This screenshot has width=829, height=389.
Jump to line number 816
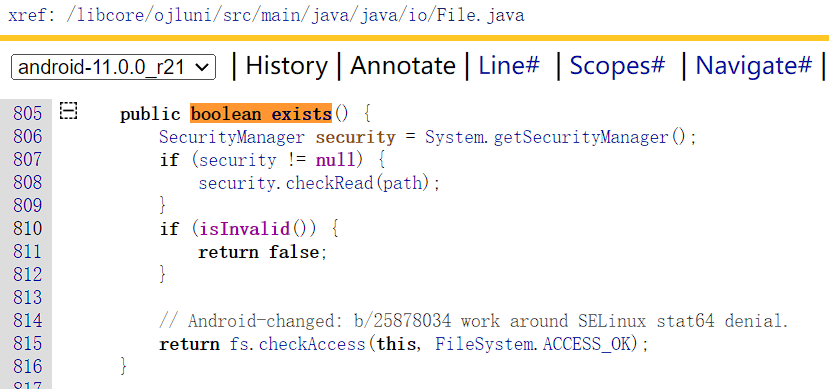[27, 366]
